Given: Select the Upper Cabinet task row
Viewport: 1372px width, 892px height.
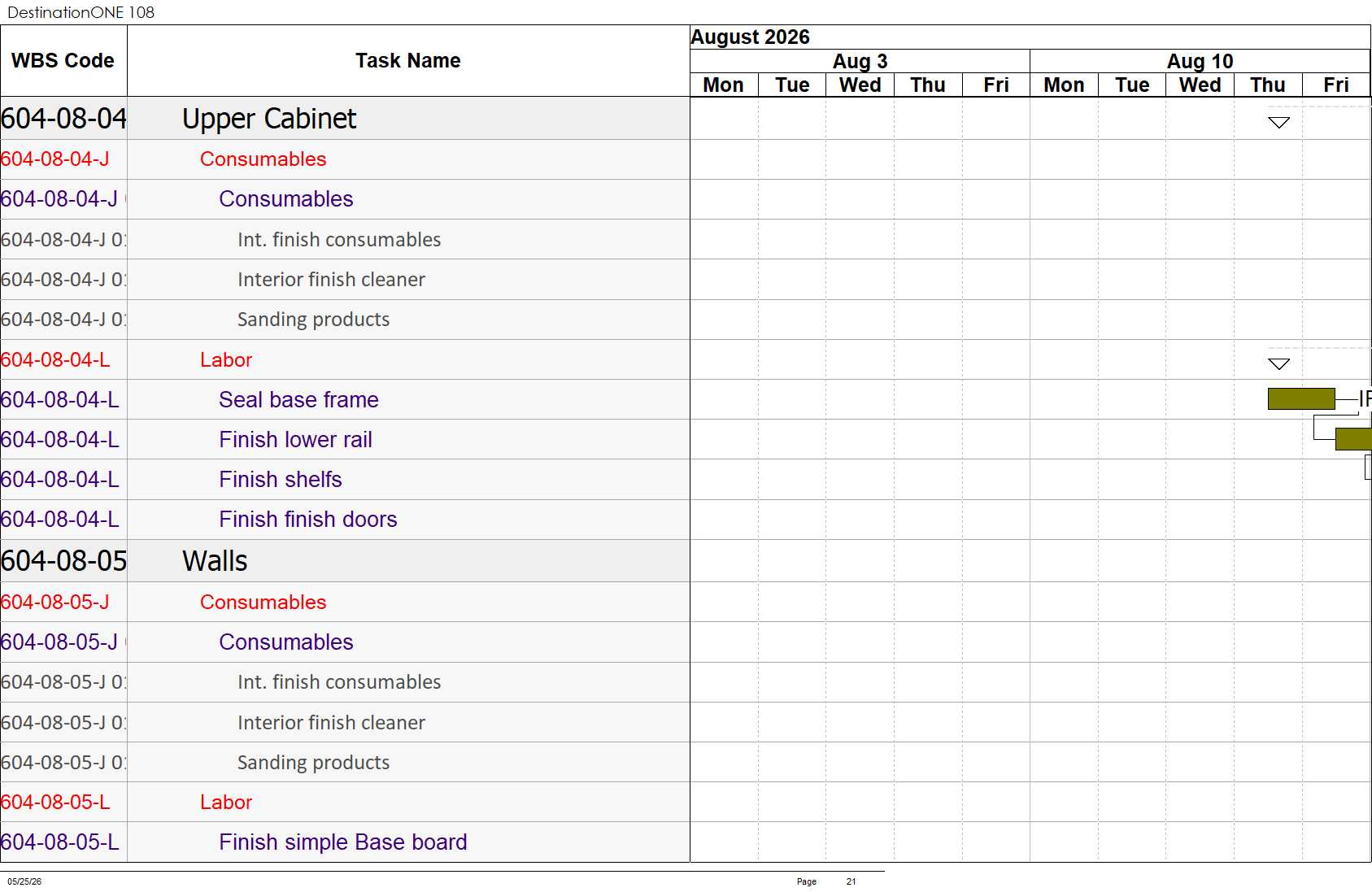Looking at the screenshot, I should tap(345, 119).
